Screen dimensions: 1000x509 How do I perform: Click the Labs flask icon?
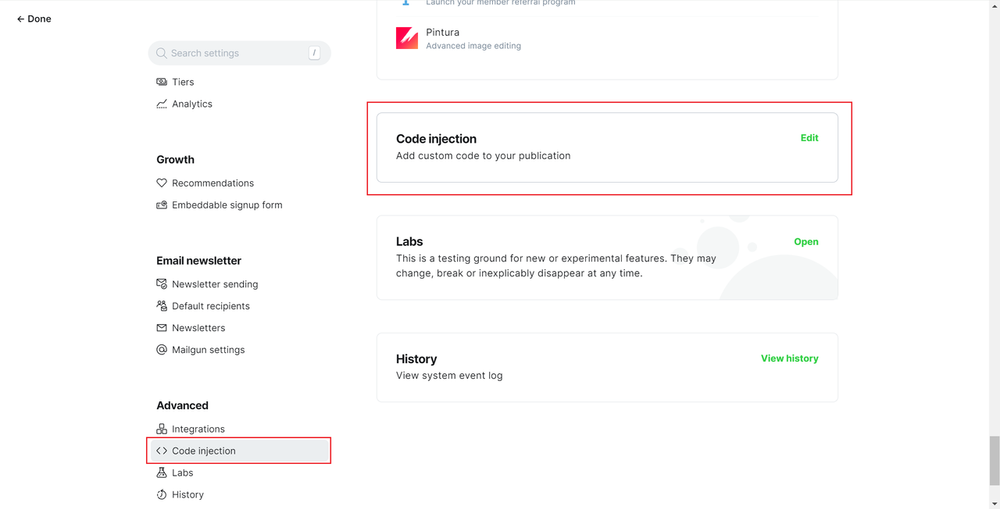tap(162, 473)
